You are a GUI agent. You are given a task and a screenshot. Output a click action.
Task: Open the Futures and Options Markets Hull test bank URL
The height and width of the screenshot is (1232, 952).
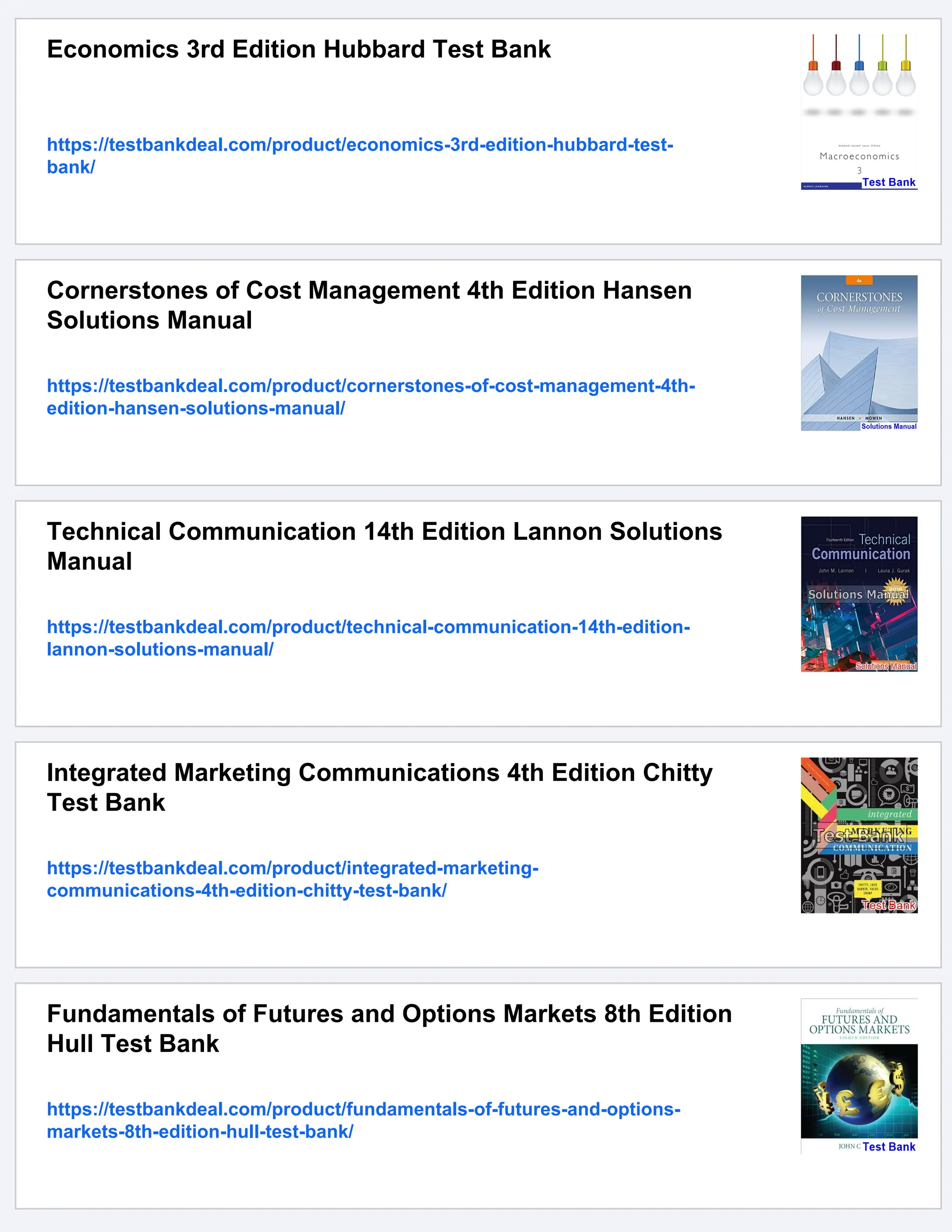pos(363,1120)
